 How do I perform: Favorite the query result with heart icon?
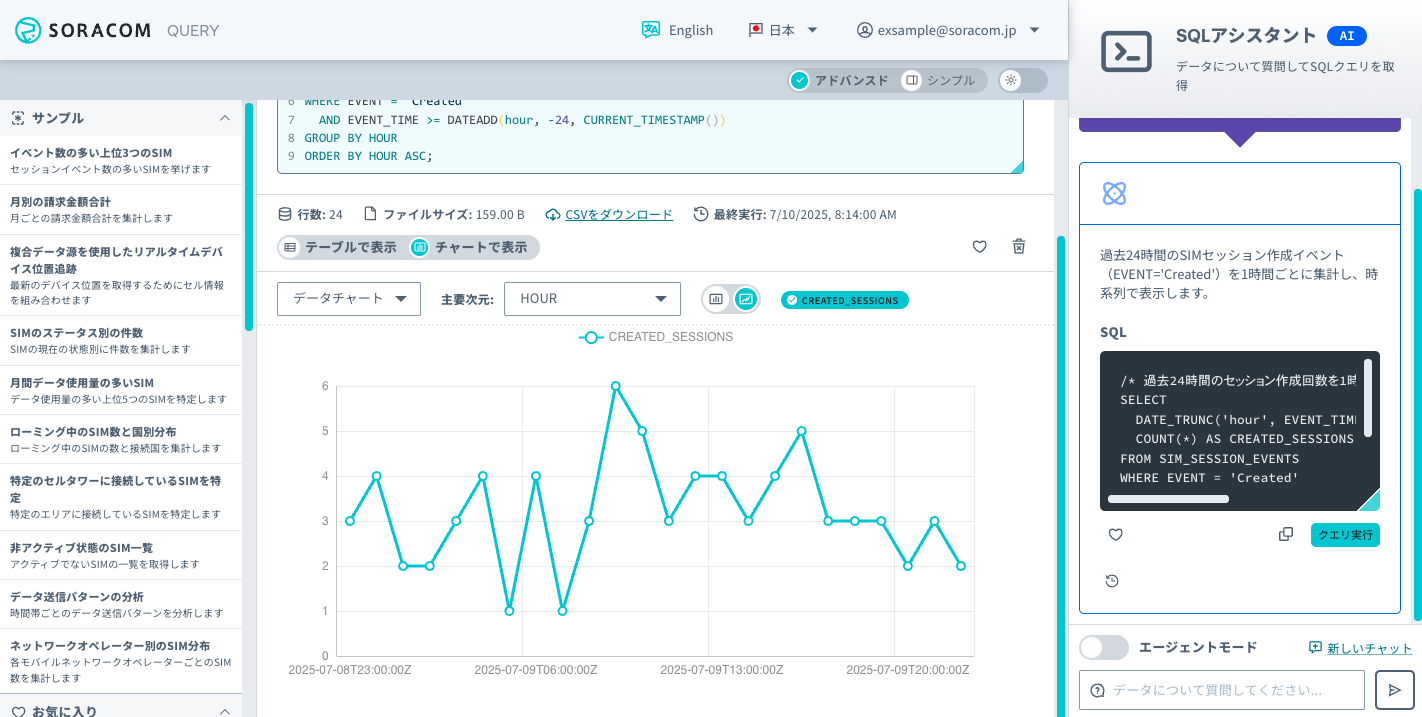[980, 246]
